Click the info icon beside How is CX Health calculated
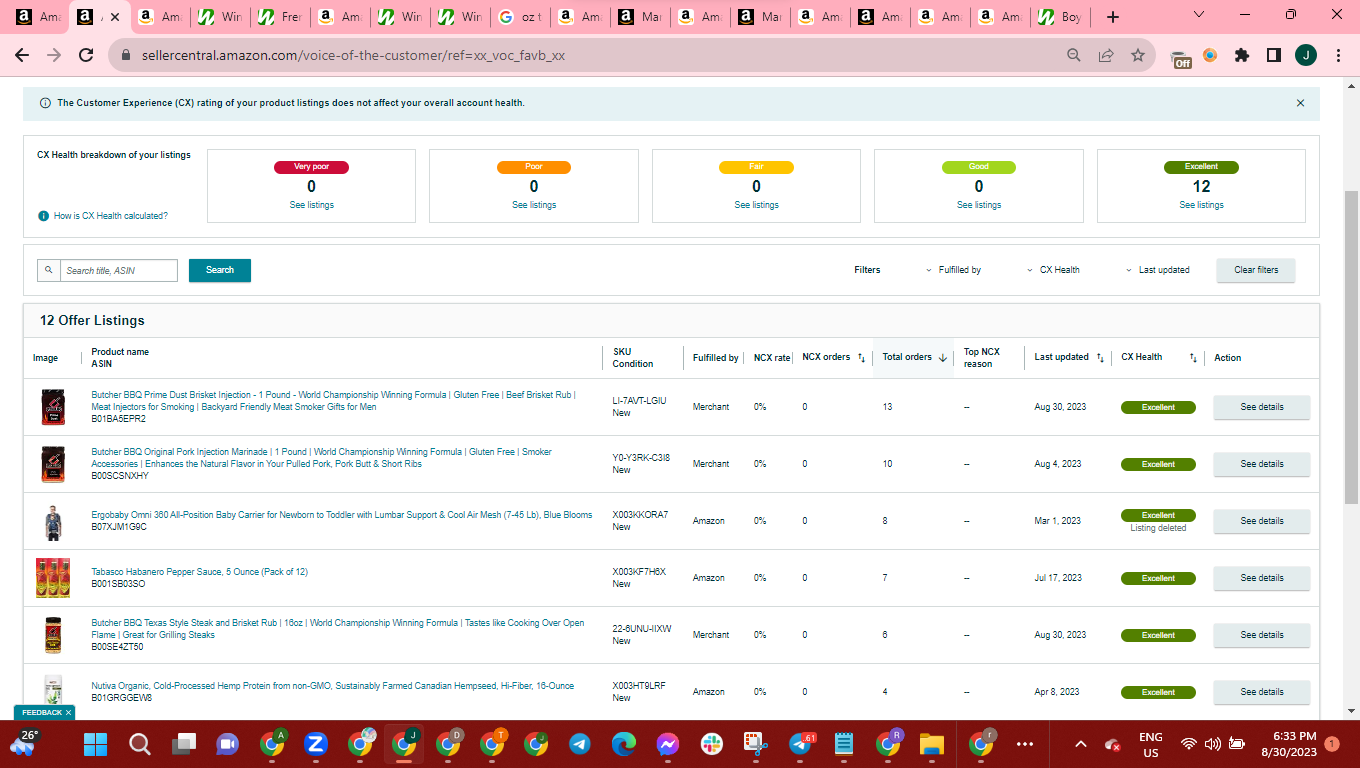The width and height of the screenshot is (1360, 768). click(x=44, y=216)
